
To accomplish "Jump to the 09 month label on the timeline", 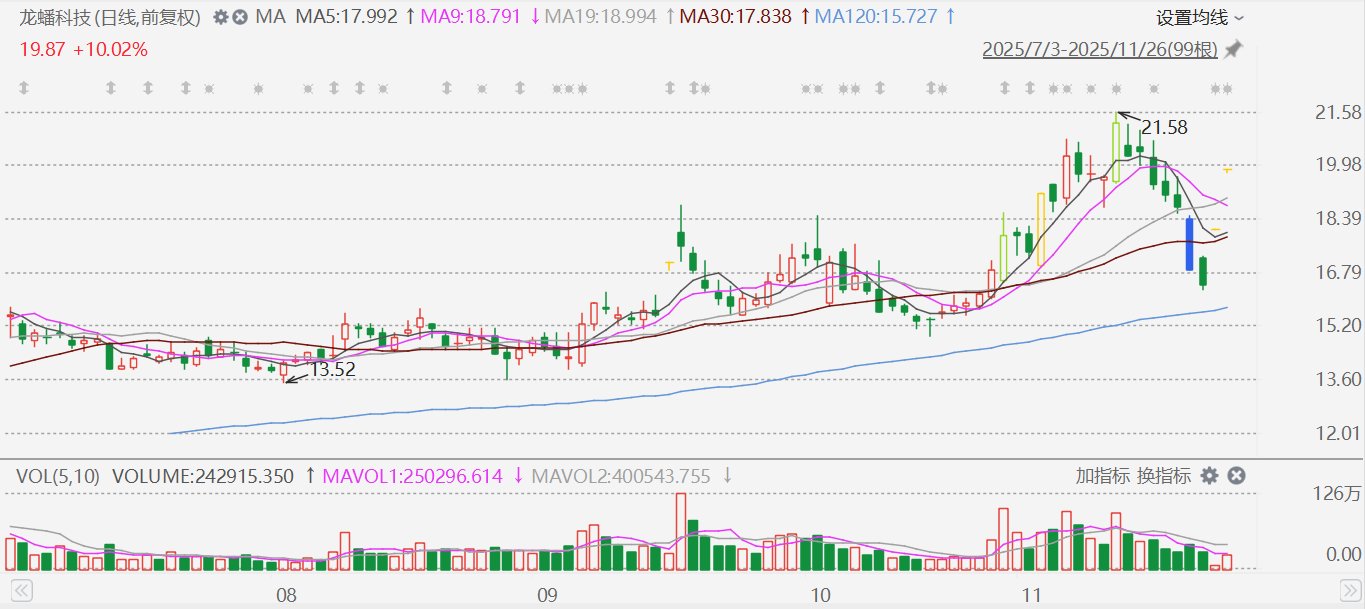I will [x=546, y=596].
